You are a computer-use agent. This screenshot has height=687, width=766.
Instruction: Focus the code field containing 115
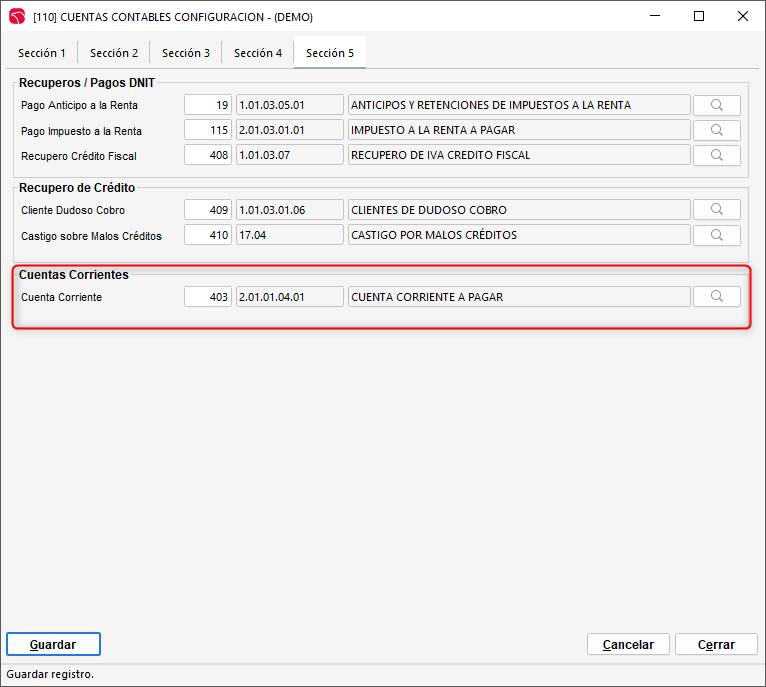click(x=208, y=130)
